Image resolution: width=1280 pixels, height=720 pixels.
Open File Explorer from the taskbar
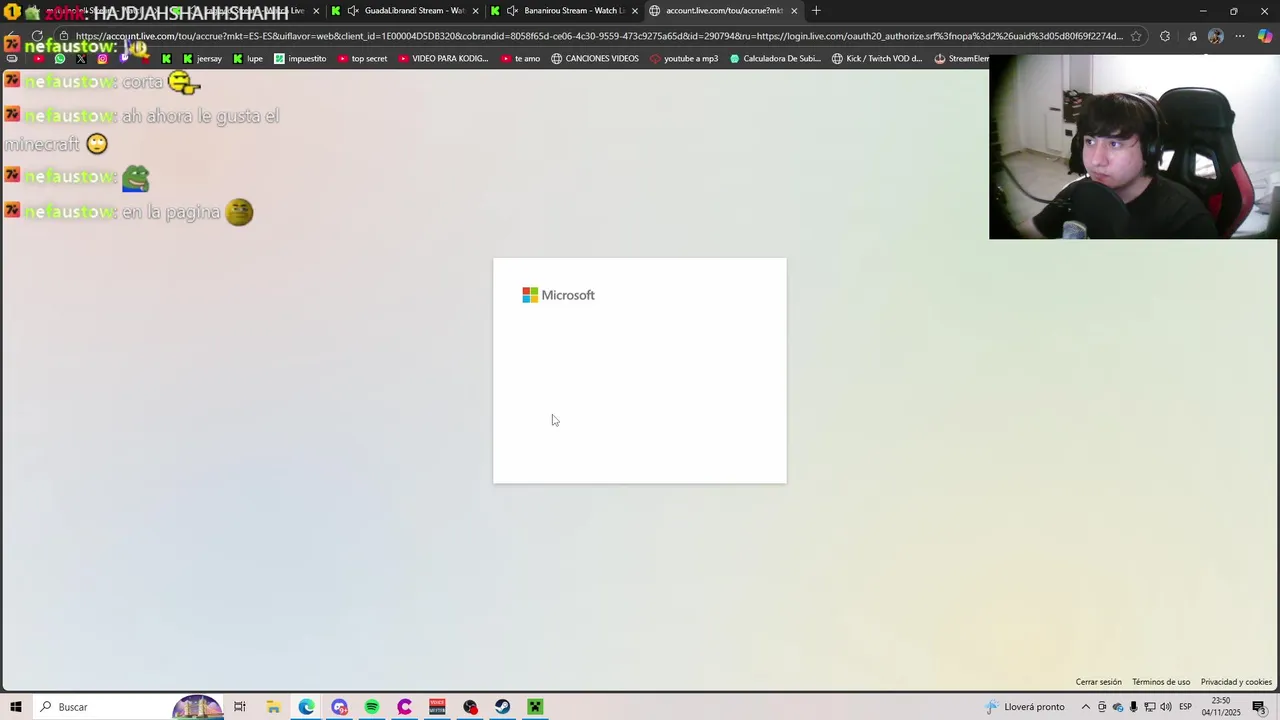pos(273,707)
